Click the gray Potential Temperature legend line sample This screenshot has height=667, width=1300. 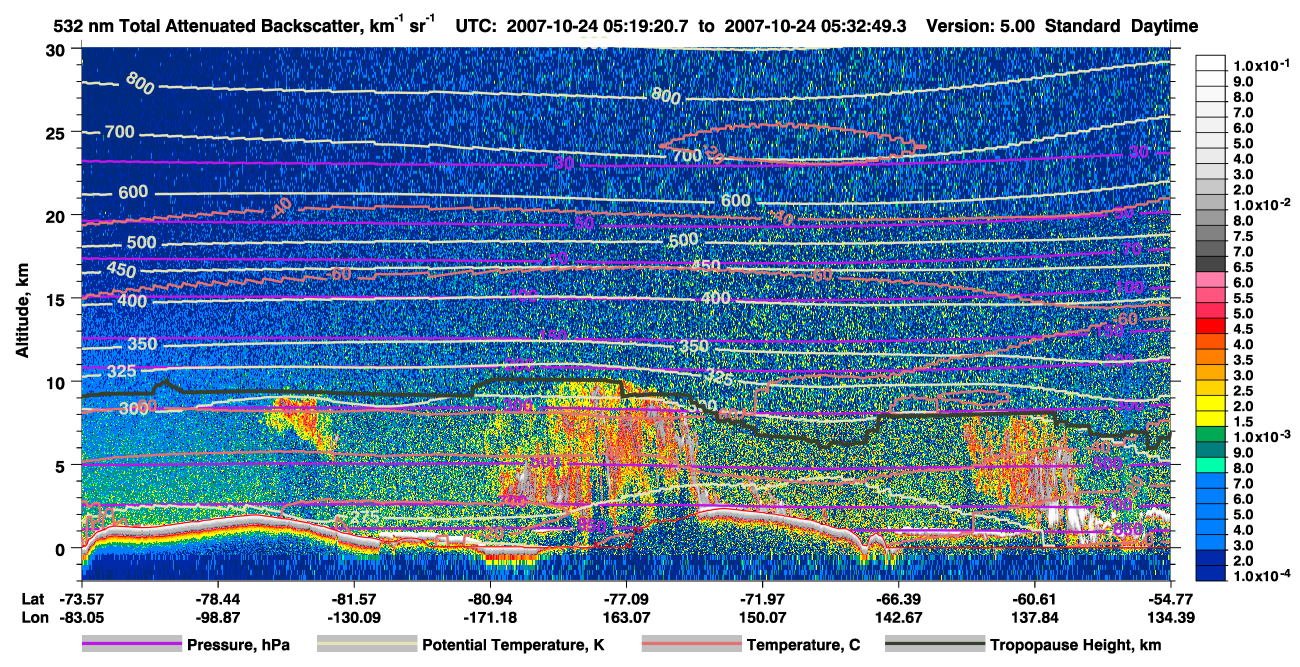click(367, 645)
